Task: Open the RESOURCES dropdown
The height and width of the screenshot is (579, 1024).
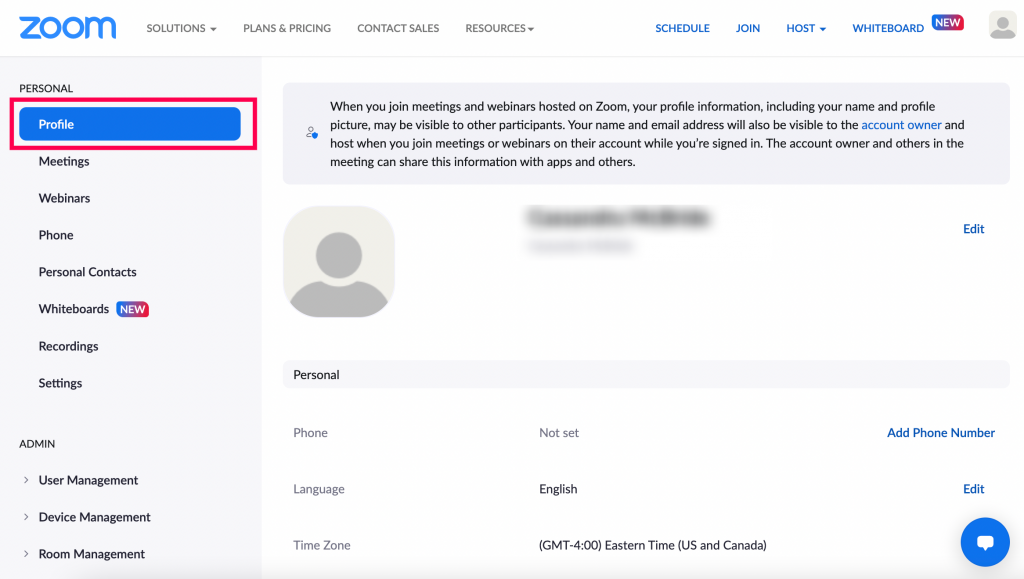Action: tap(499, 28)
